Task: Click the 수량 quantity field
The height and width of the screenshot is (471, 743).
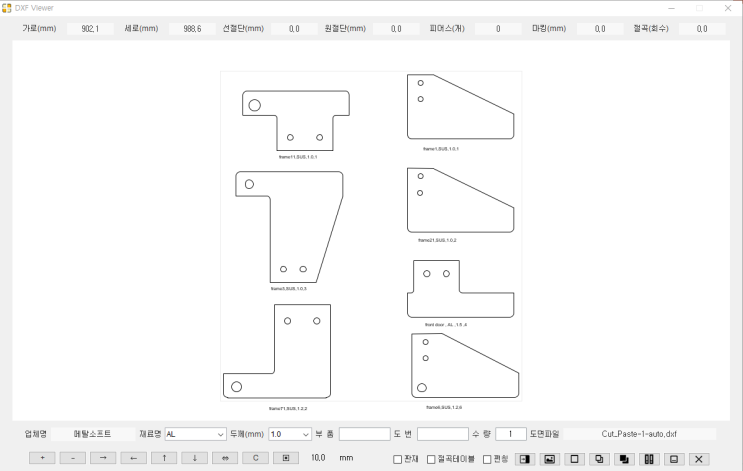Action: pos(510,434)
